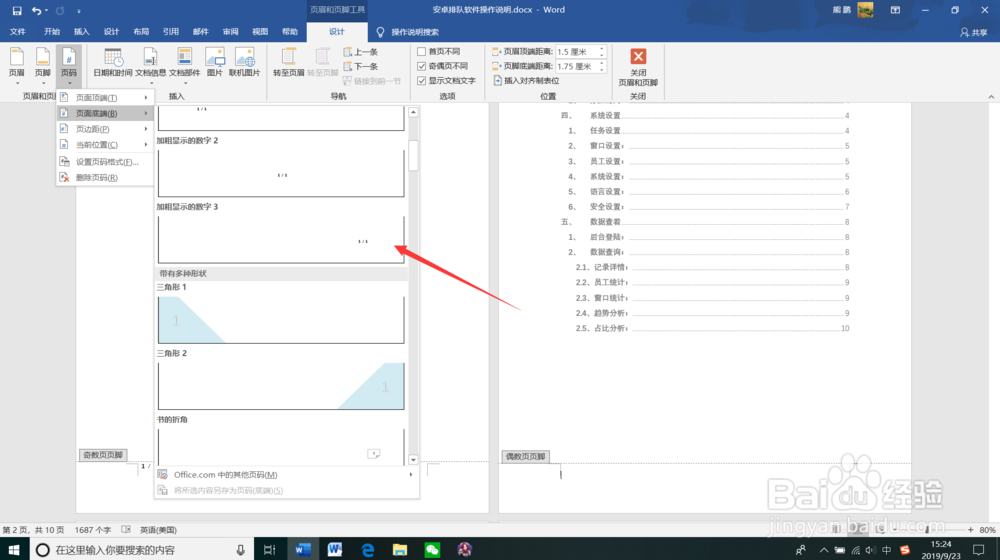Click 第 2 页，共 10 页 indicator
This screenshot has width=1000, height=560.
(x=33, y=530)
